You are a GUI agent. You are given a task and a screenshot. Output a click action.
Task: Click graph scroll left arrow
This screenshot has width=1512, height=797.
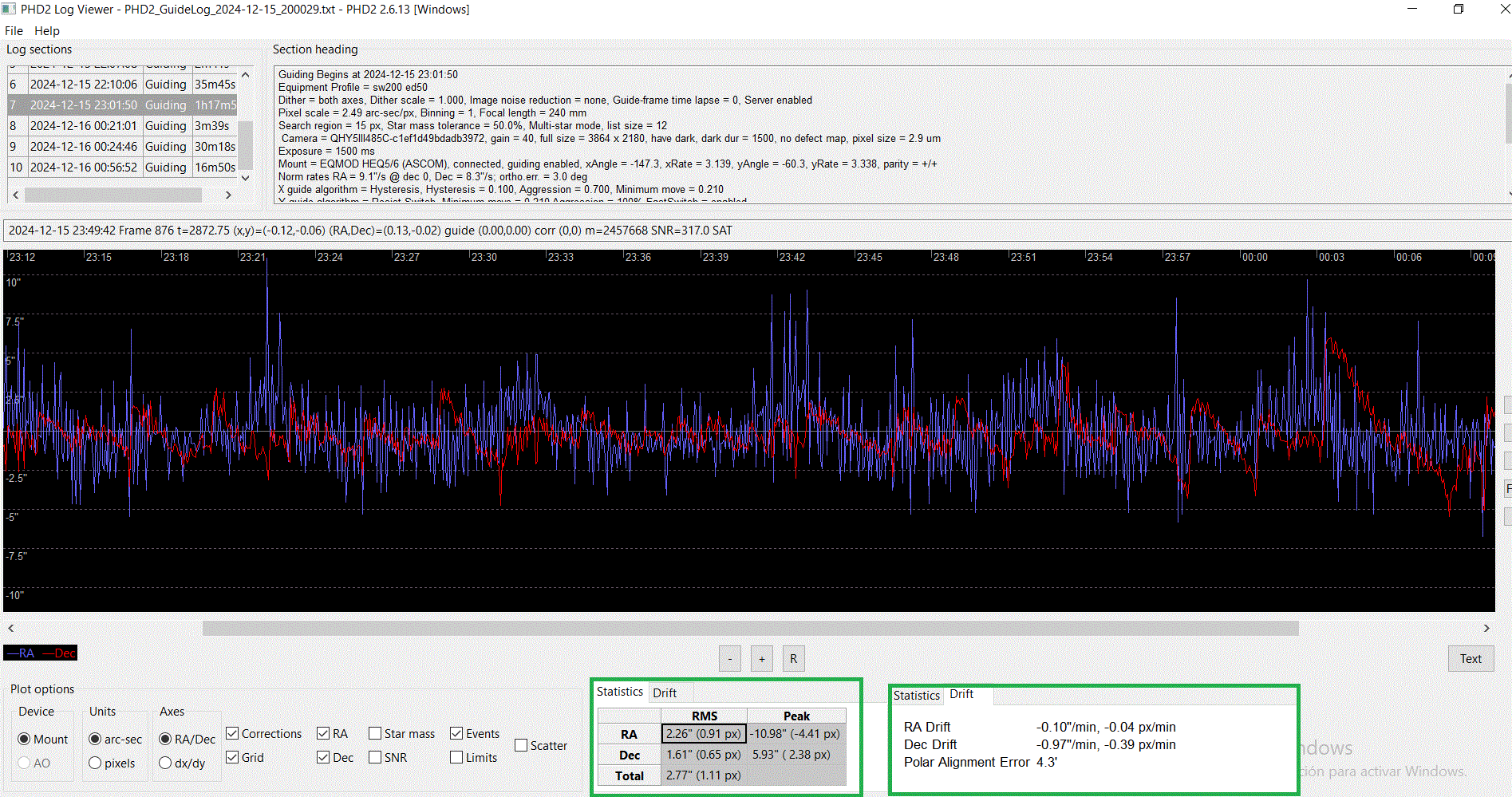(11, 629)
